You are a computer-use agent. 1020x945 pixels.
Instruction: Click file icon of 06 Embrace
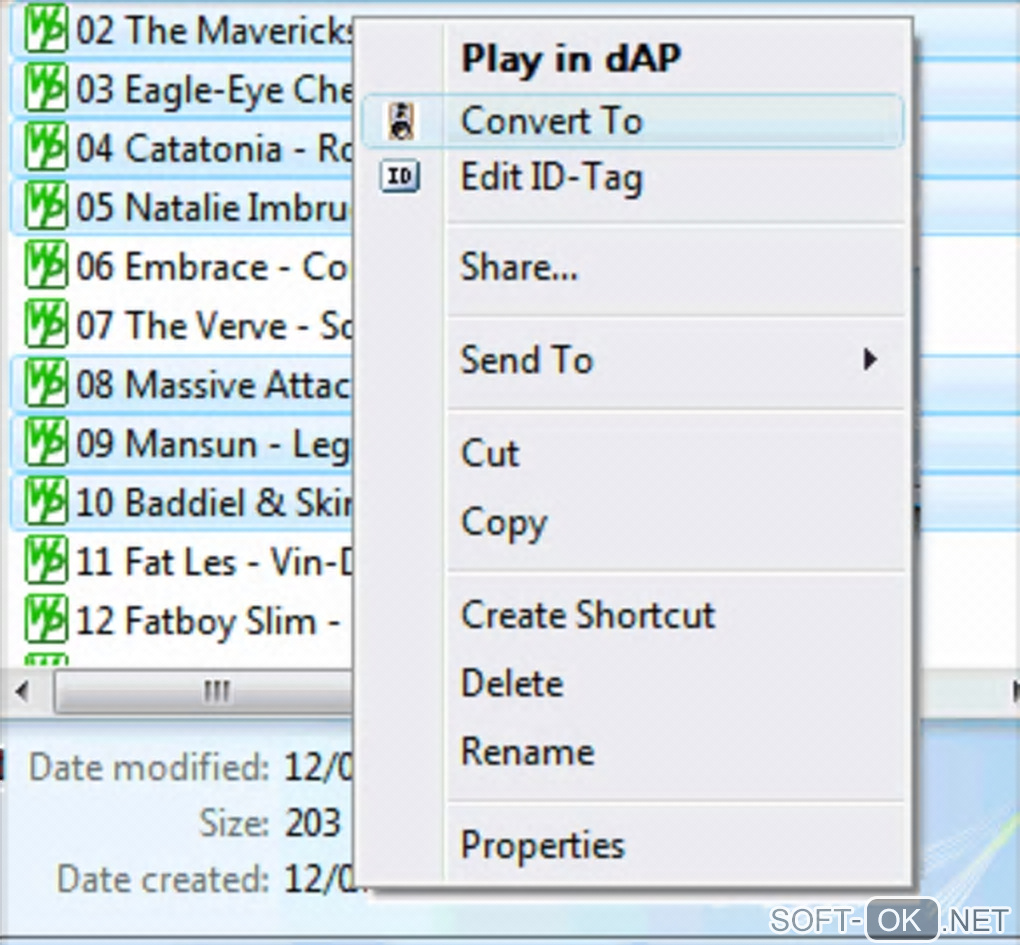coord(46,265)
